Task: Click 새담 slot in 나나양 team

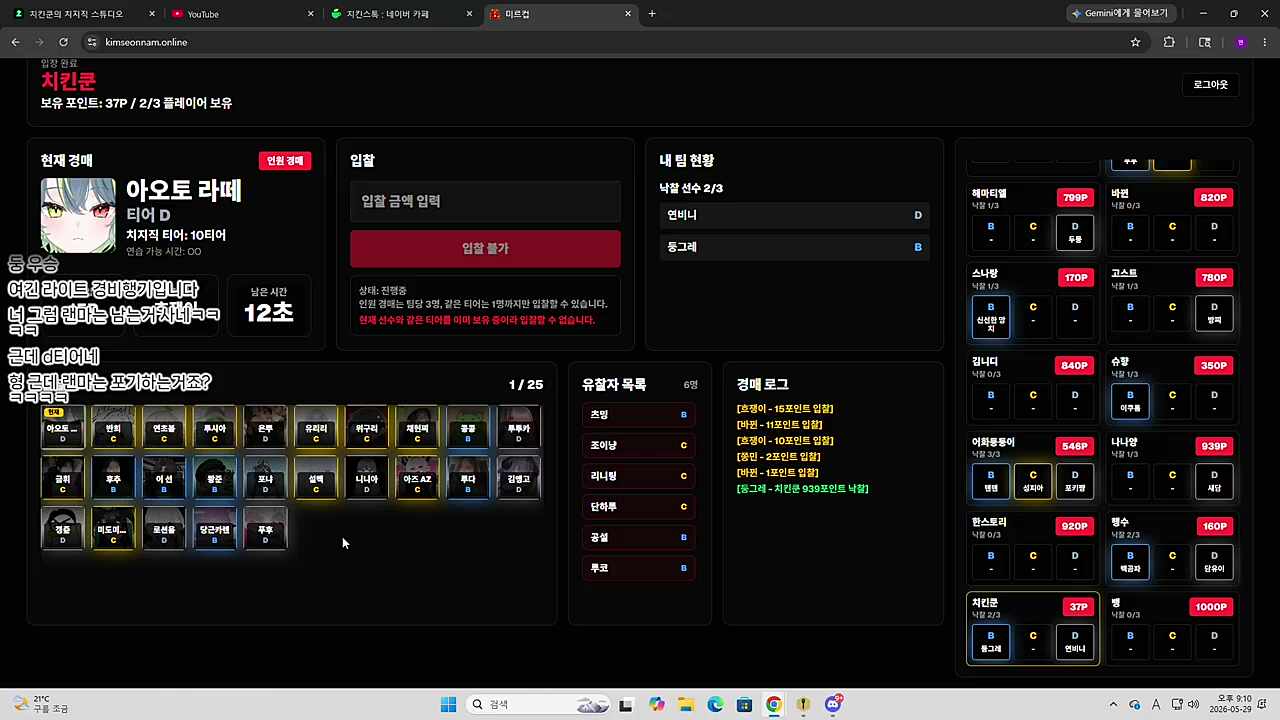Action: tap(1214, 482)
